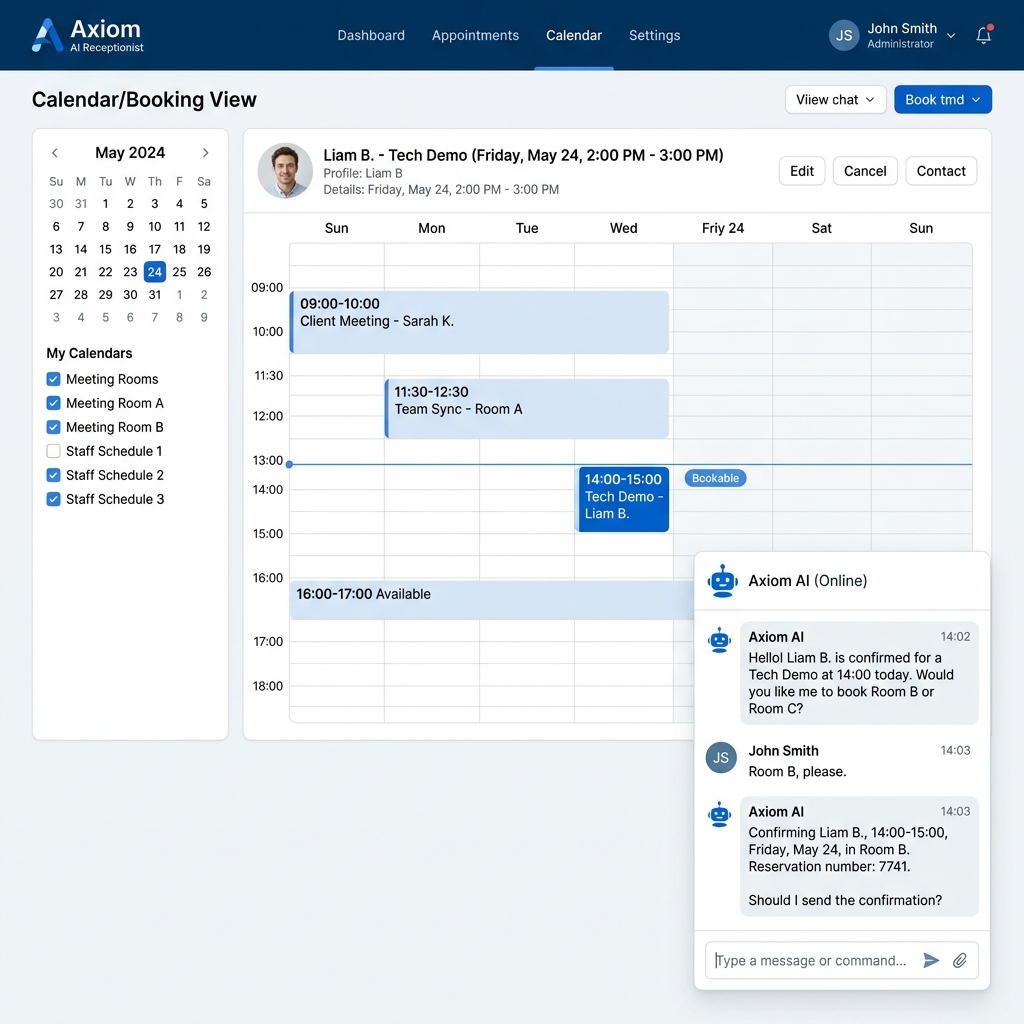Open the Appointments tab
This screenshot has width=1024, height=1024.
tap(475, 35)
